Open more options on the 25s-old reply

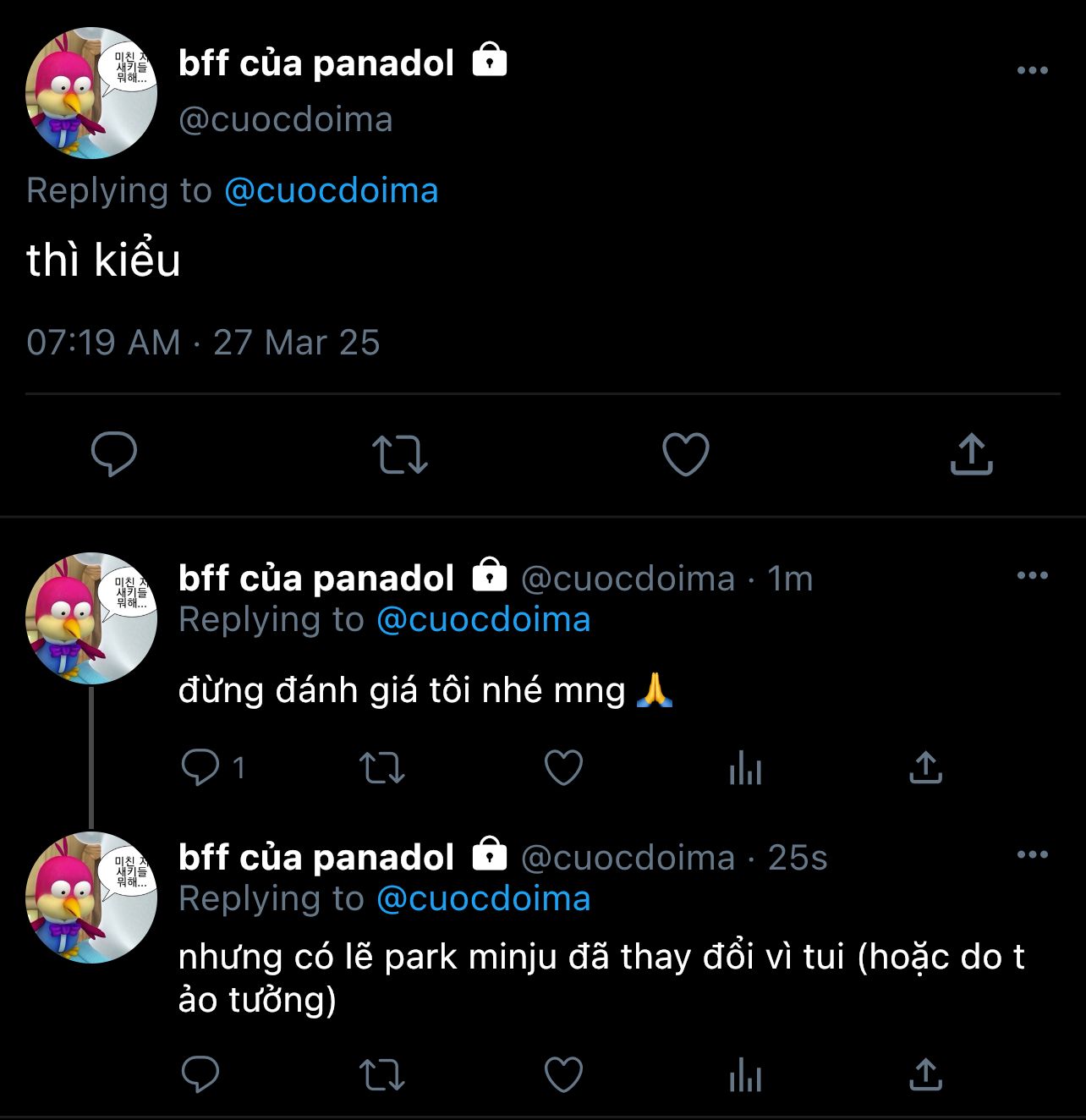pos(1032,854)
